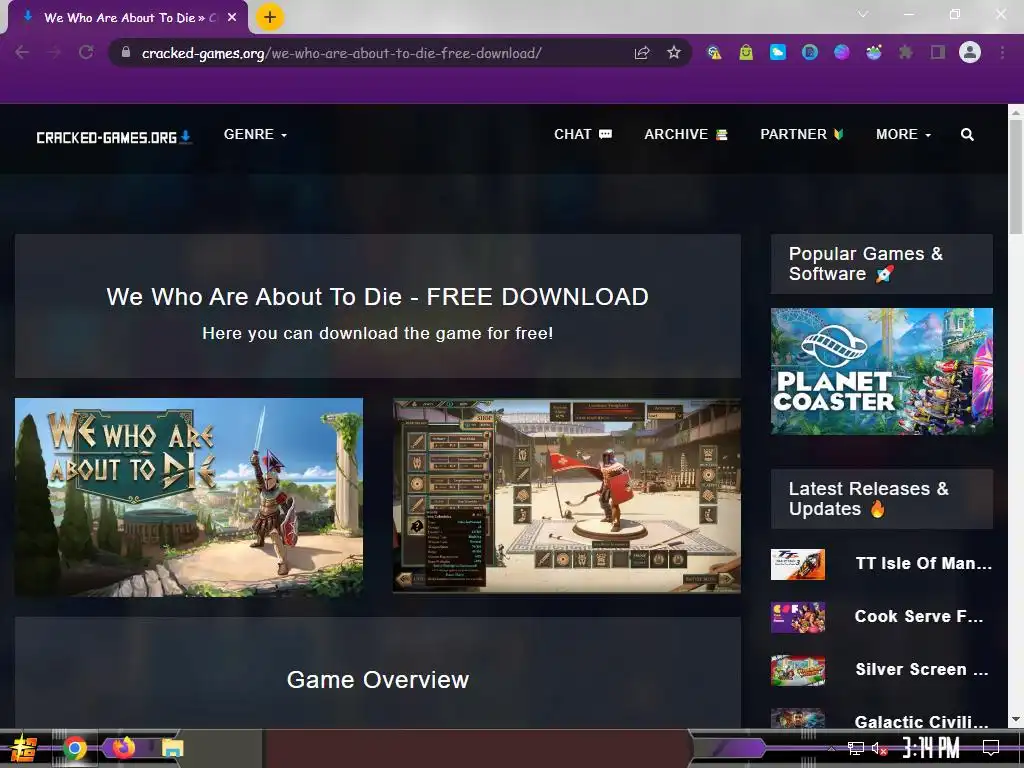Open the gameplay arena screenshot
The image size is (1024, 768).
coord(567,496)
